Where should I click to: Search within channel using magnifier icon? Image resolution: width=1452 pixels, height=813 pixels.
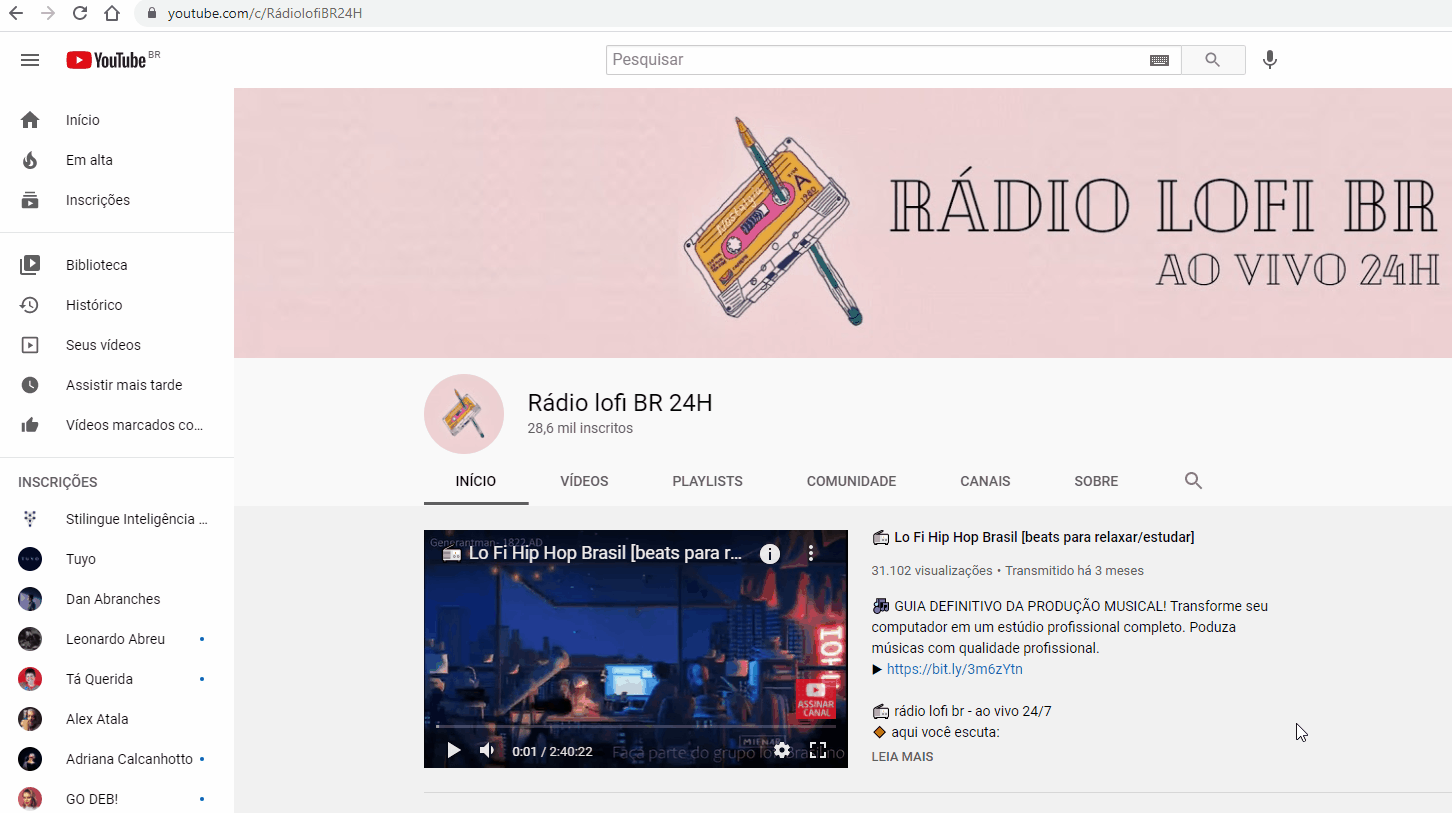point(1192,481)
